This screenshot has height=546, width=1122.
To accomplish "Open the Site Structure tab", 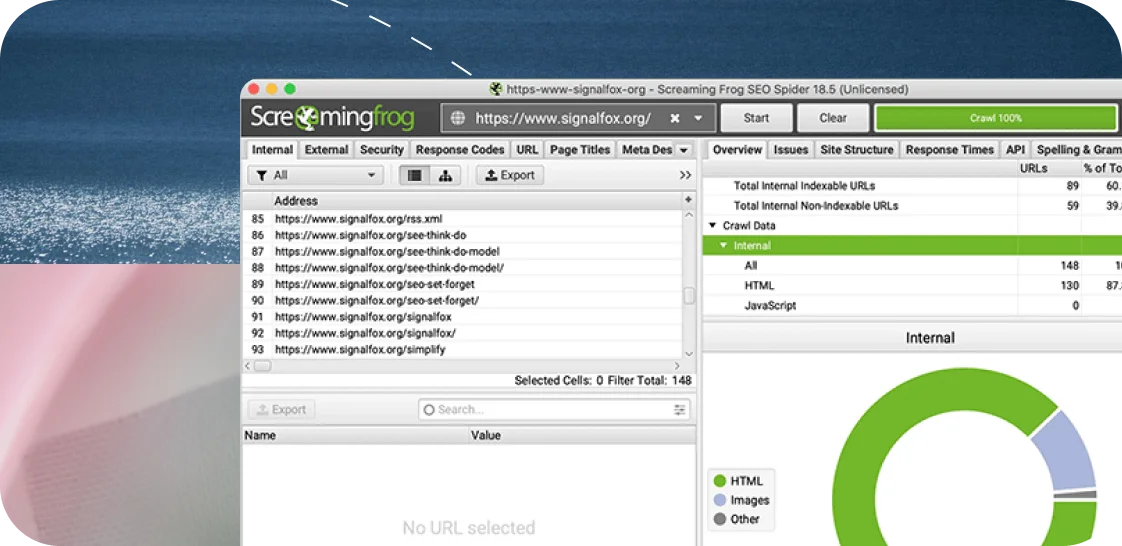I will [856, 150].
